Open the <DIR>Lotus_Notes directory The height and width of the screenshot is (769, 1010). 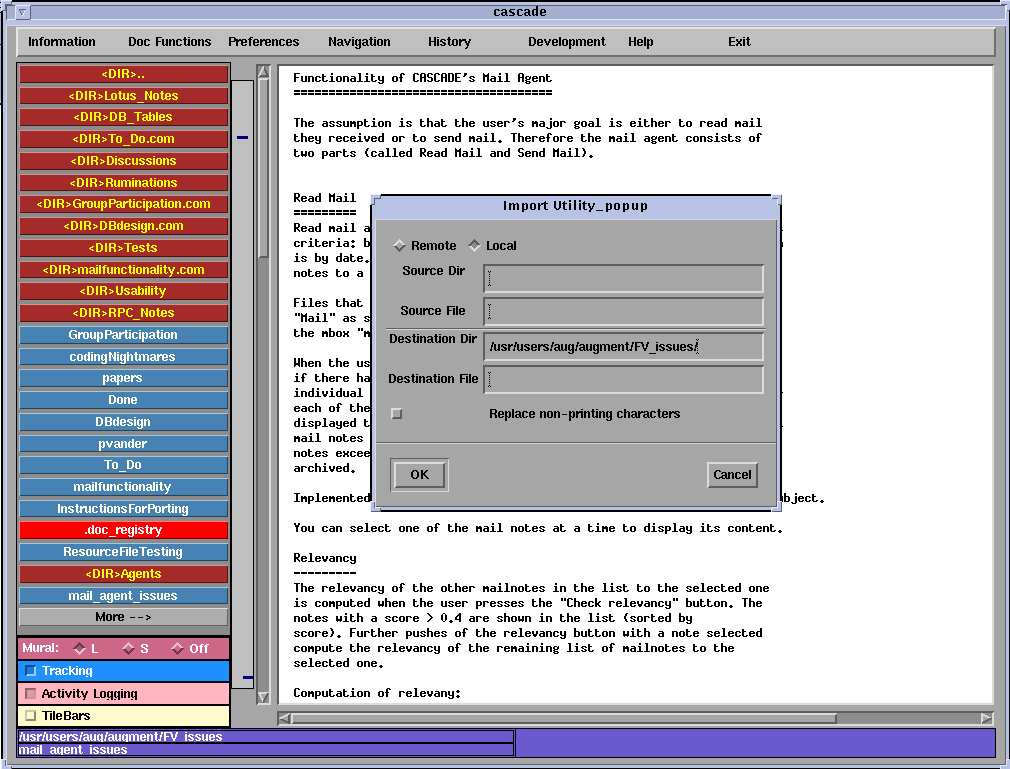123,96
